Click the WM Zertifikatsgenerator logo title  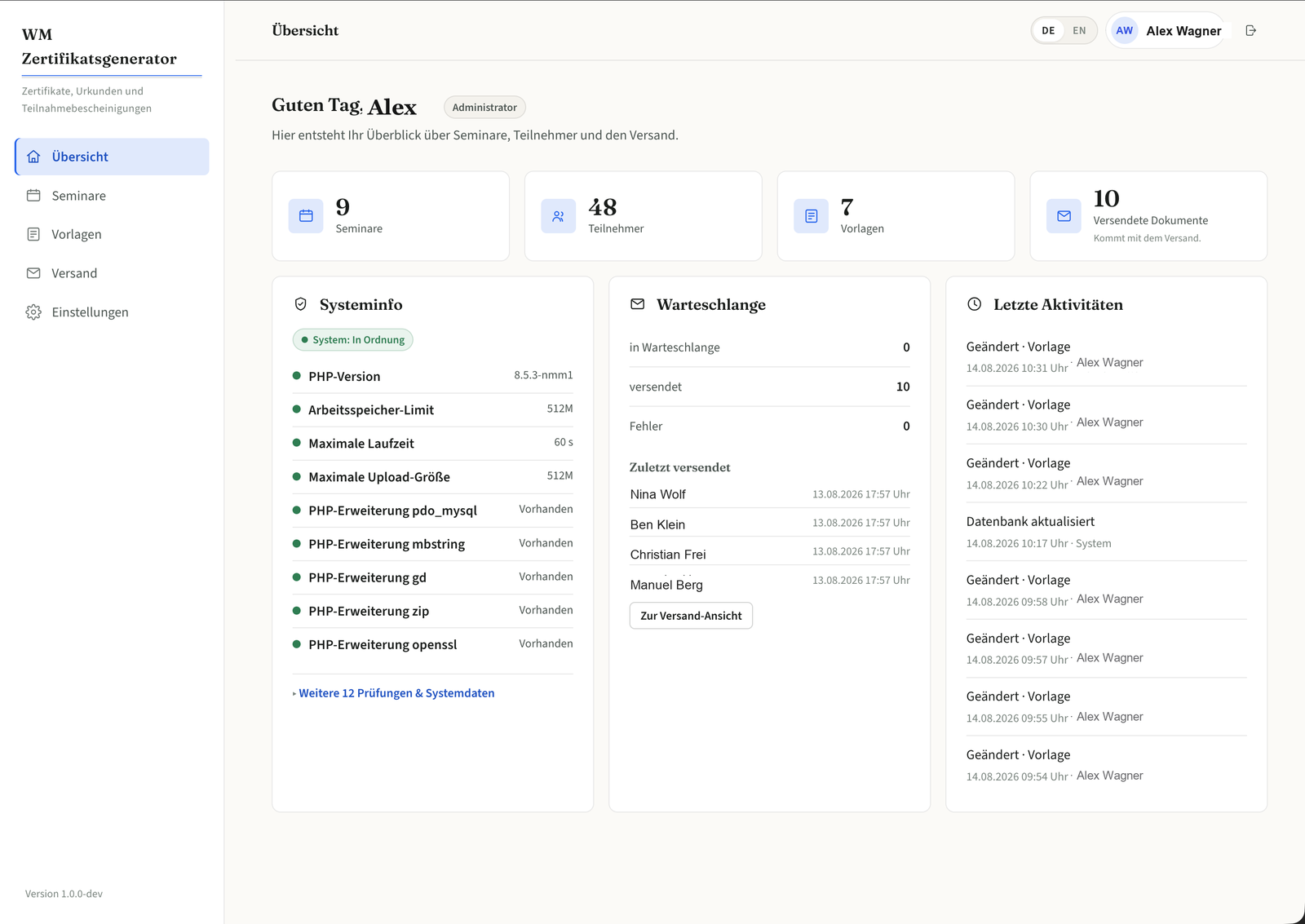(100, 46)
